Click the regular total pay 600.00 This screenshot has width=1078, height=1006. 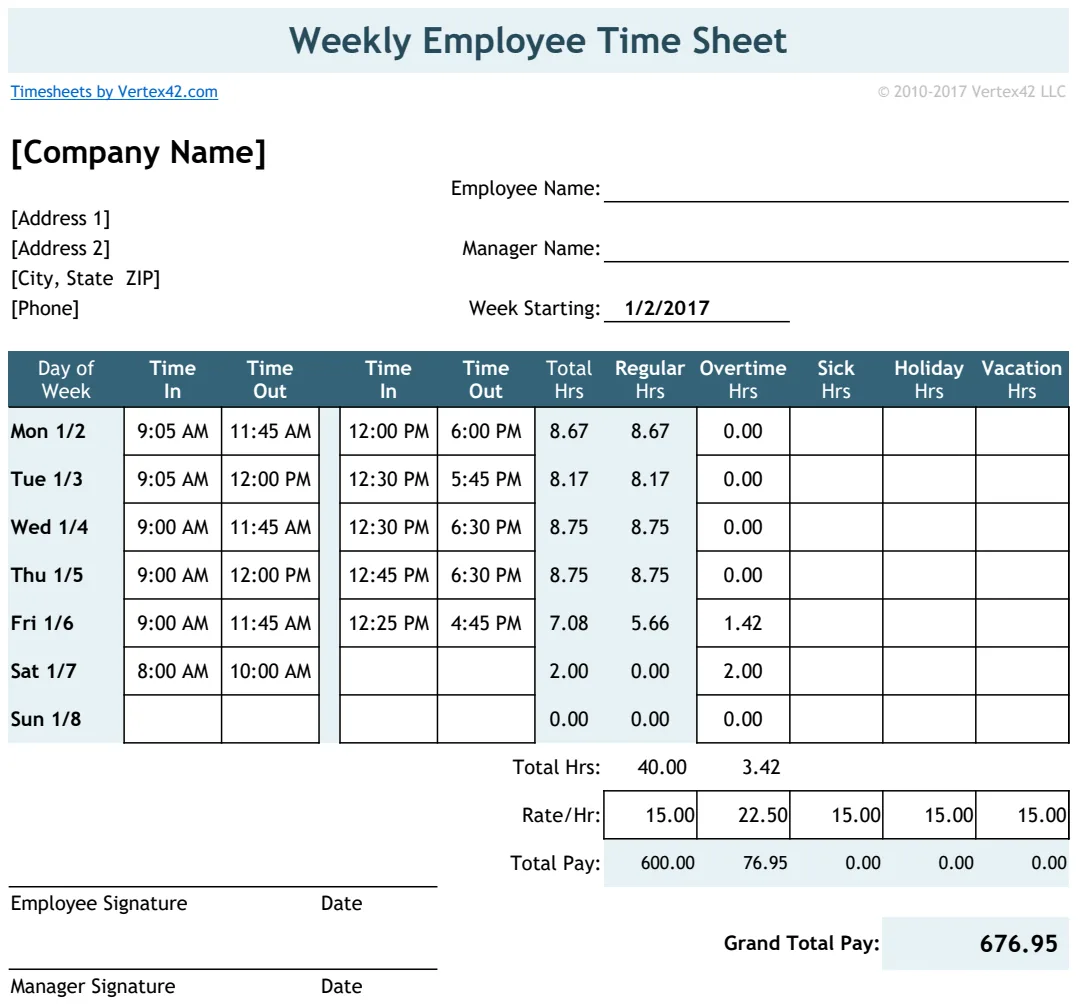point(668,863)
